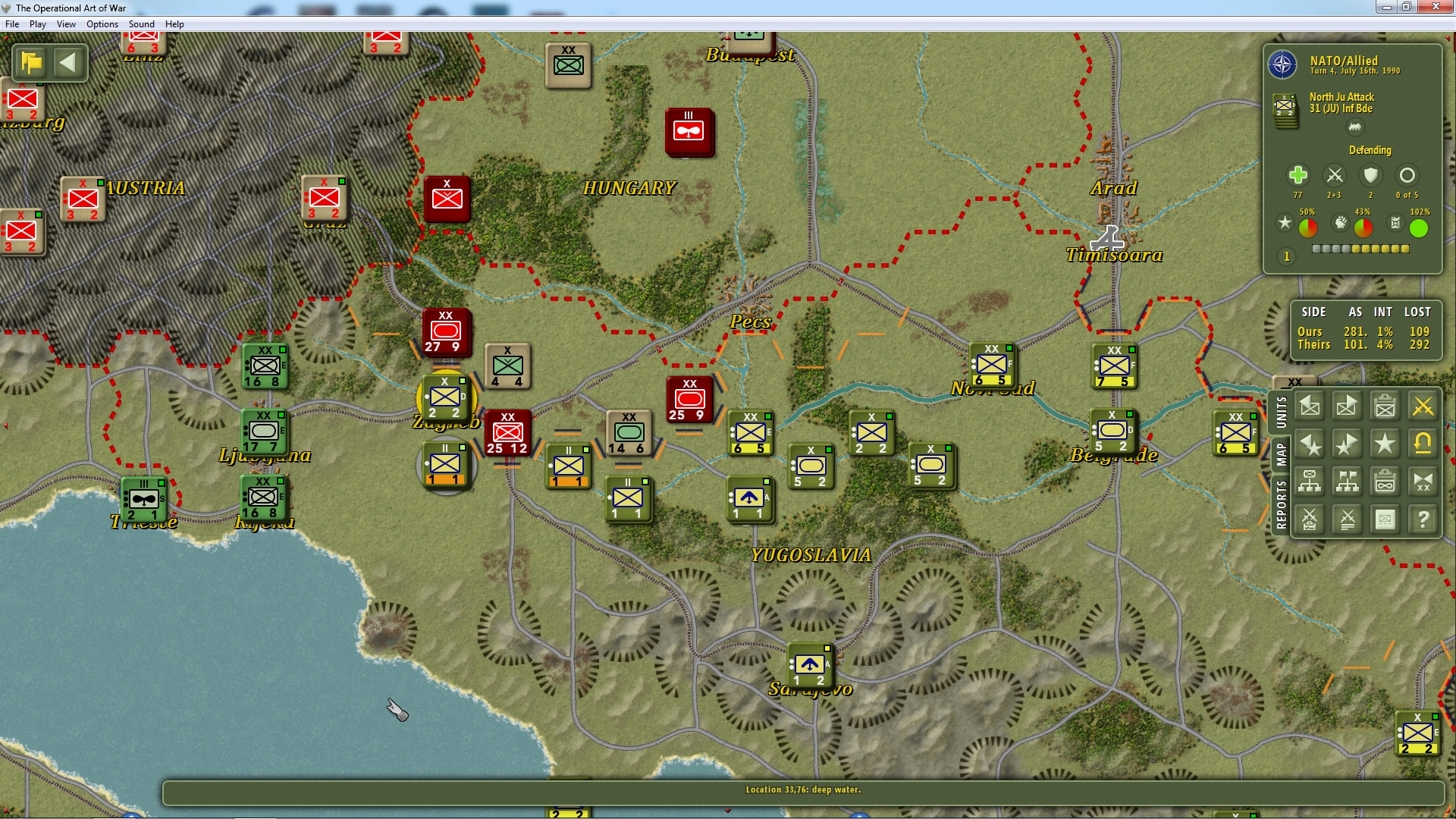
Task: Click the fist readiness icon
Action: click(1341, 222)
